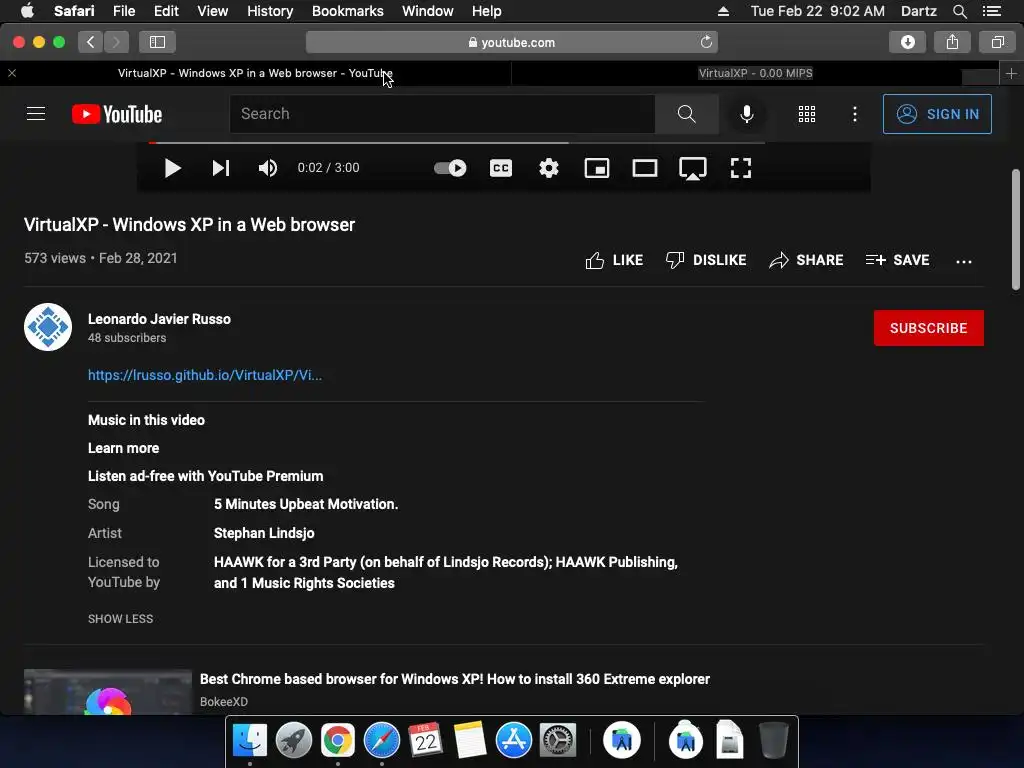Viewport: 1024px width, 768px height.
Task: Go forward in Safari
Action: point(116,42)
